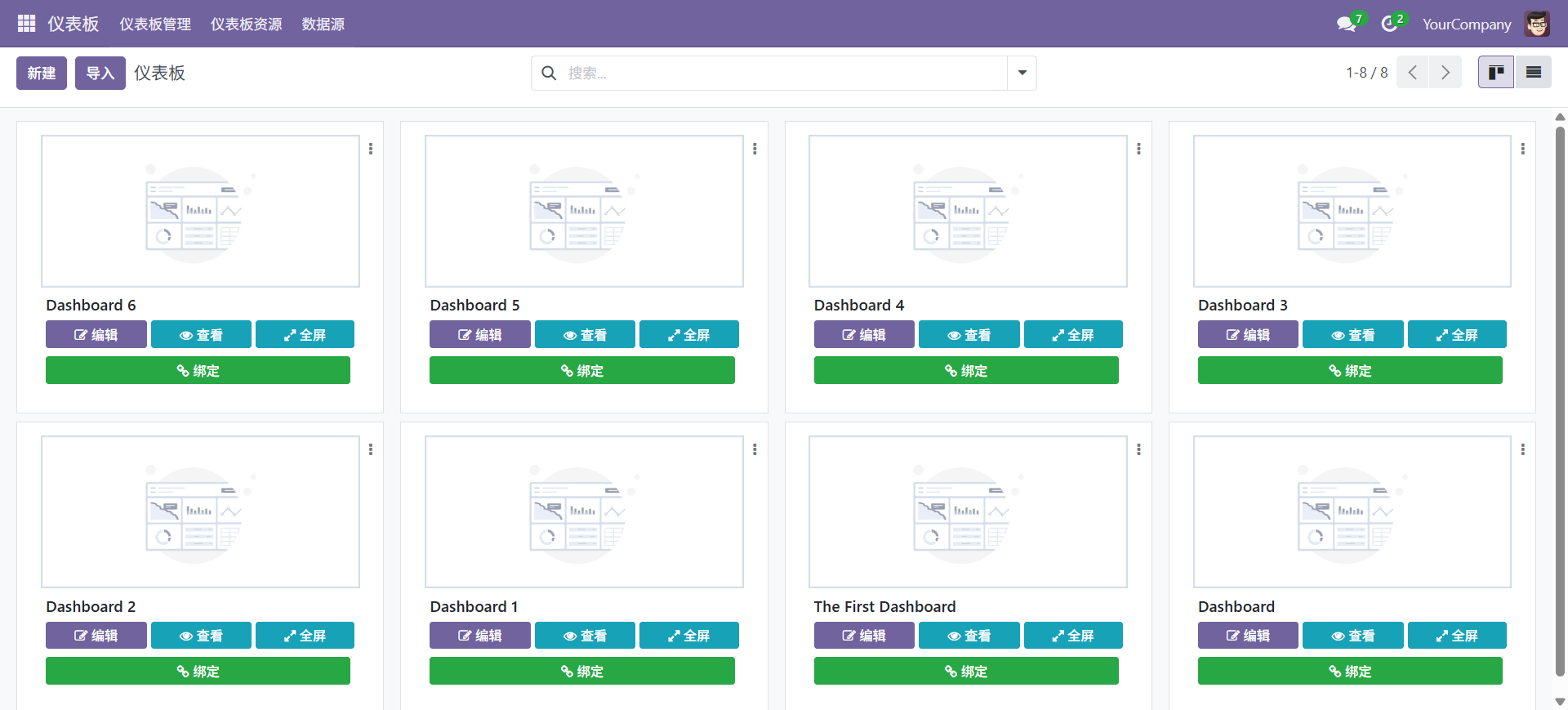
Task: Open the conversations messages icon
Action: pyautogui.click(x=1346, y=25)
